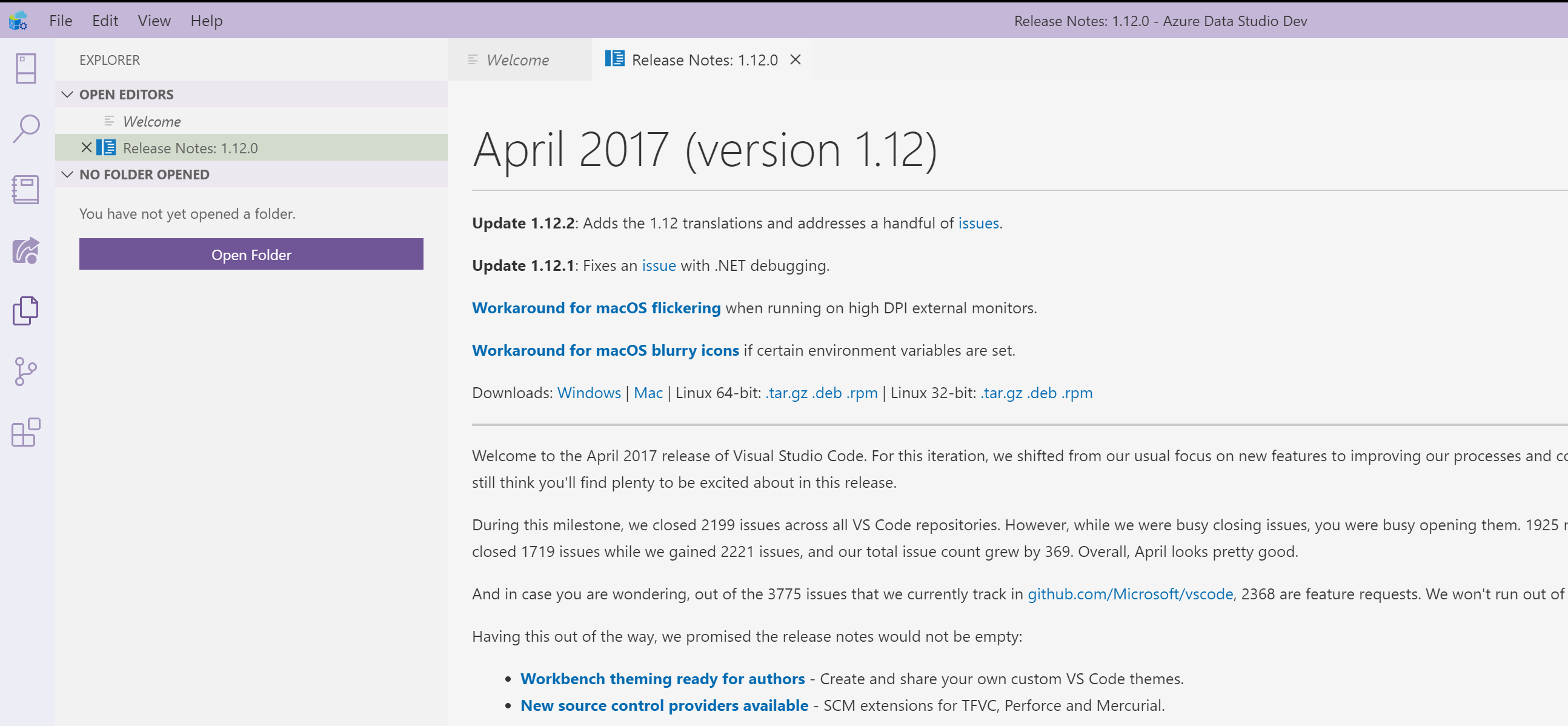Close the Release Notes editor from Open Editors
Screen dimensions: 1568x726
(x=87, y=147)
